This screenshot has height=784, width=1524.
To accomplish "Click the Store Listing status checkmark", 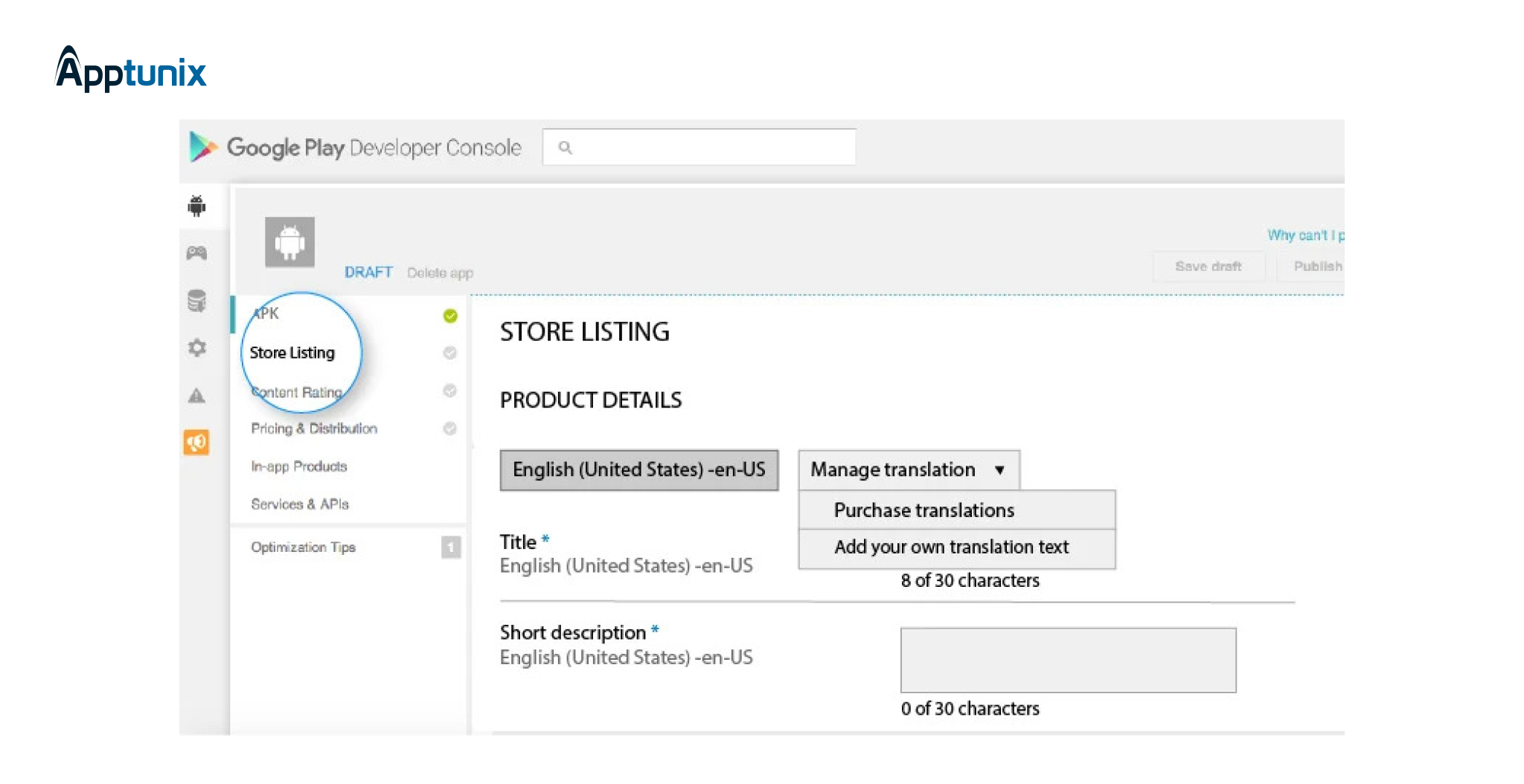I will click(x=450, y=353).
